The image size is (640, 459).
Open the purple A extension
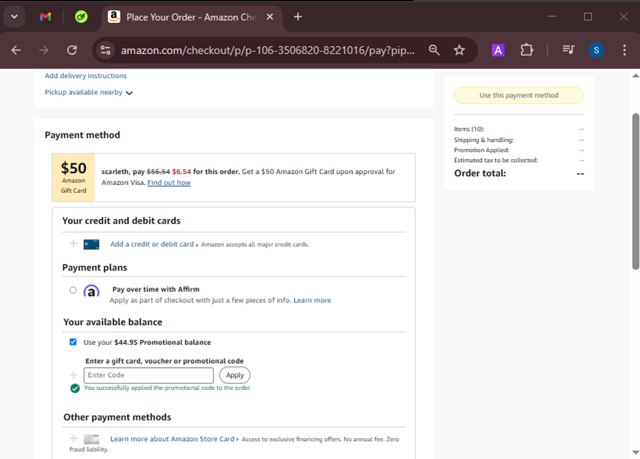coord(498,50)
